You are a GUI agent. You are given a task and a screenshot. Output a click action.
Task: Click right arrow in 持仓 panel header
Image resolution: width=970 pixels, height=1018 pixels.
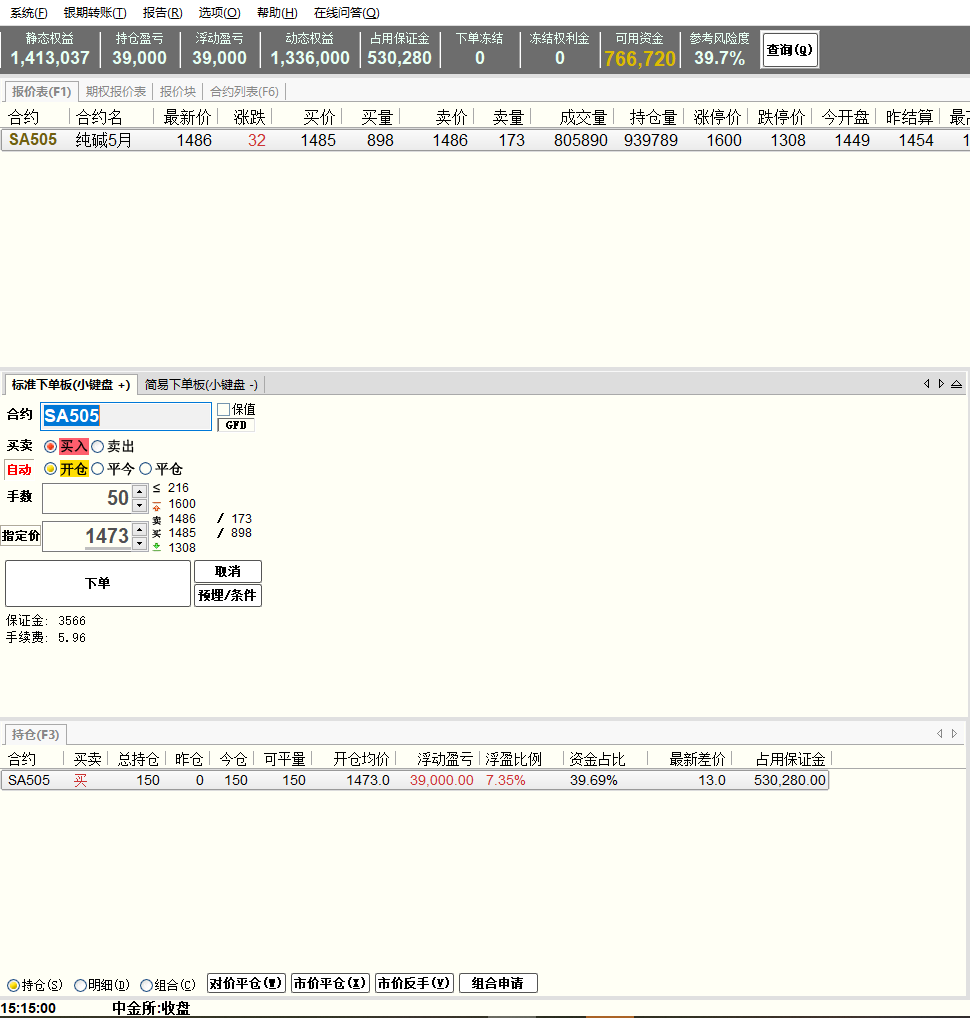click(x=954, y=734)
